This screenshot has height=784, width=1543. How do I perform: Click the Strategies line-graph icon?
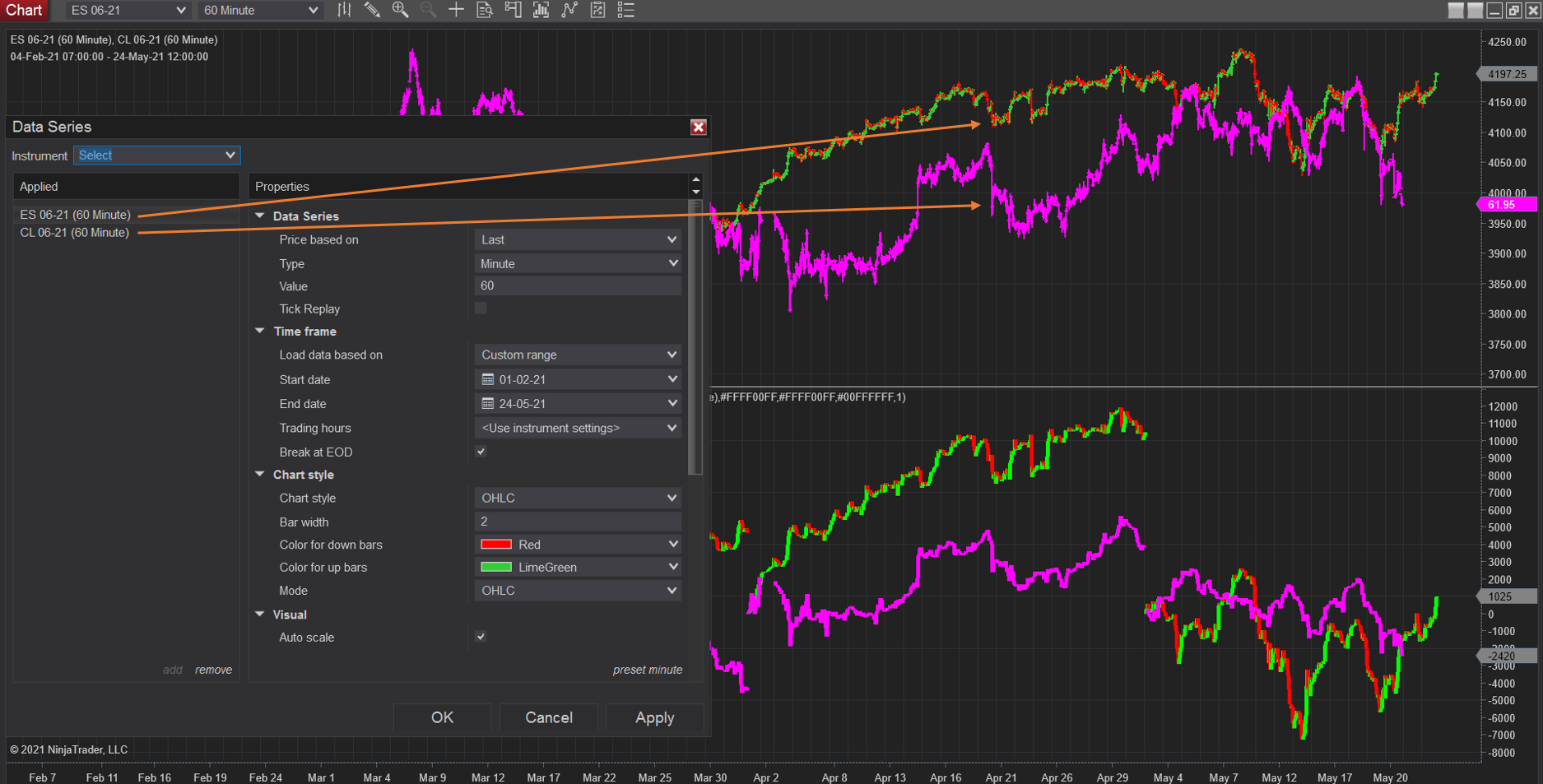(569, 10)
